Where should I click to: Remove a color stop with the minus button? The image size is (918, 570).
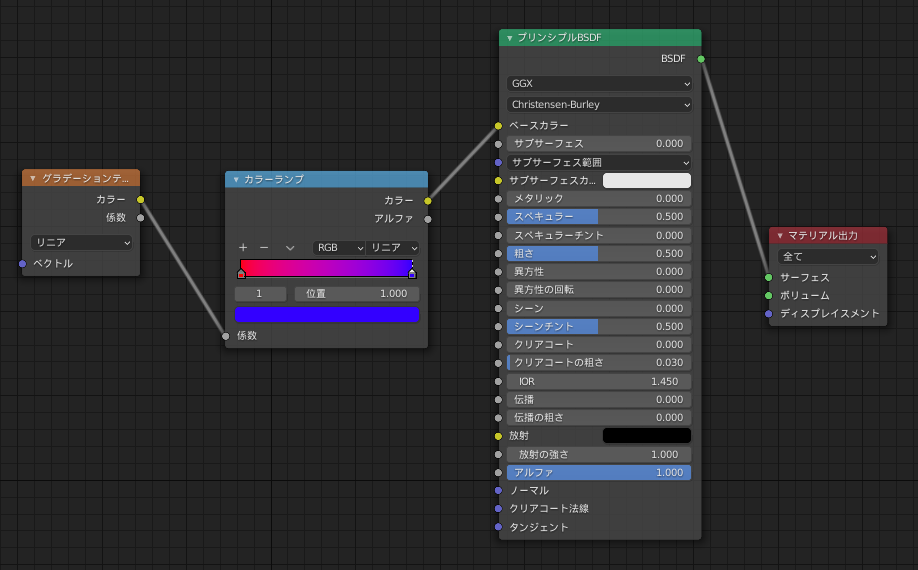(264, 248)
